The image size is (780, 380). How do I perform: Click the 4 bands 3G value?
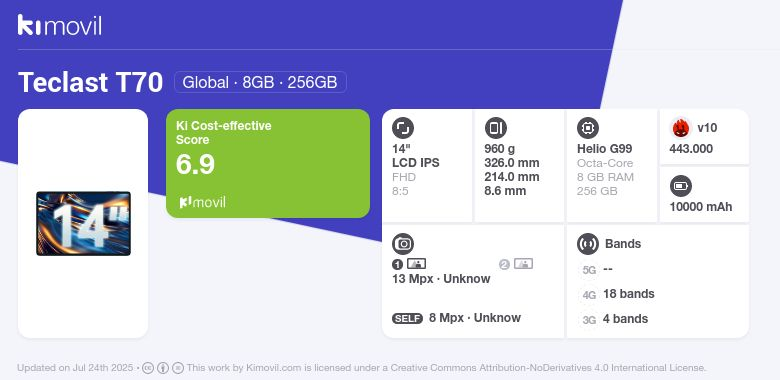(x=625, y=319)
